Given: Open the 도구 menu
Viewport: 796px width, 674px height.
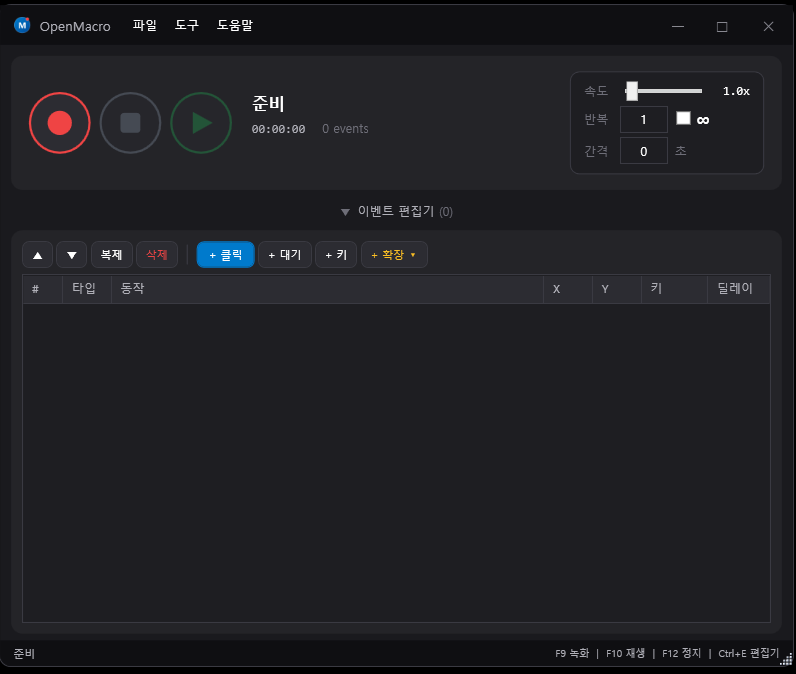Looking at the screenshot, I should [187, 26].
